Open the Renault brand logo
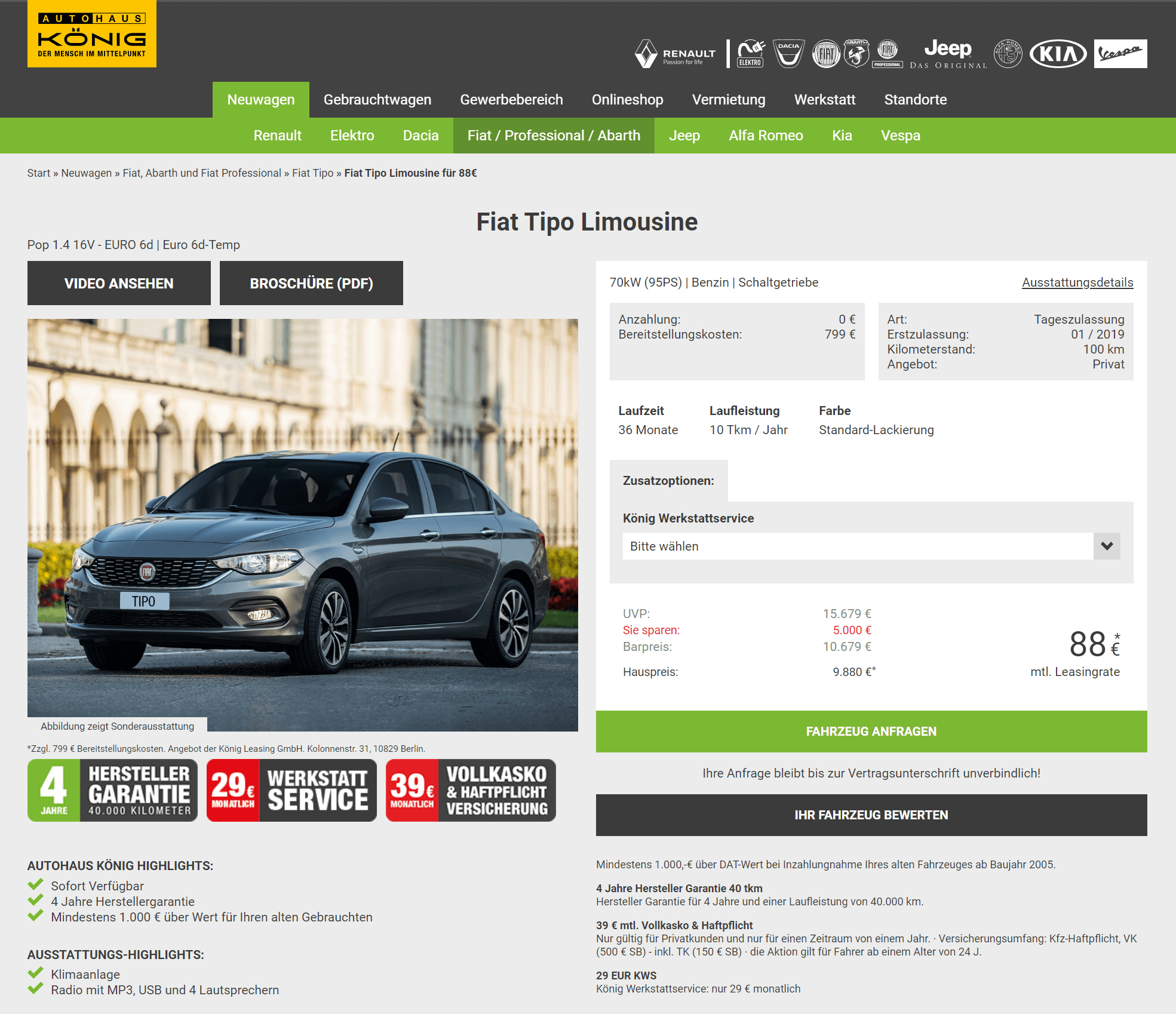Screen dimensions: 1176x1014 pos(675,54)
